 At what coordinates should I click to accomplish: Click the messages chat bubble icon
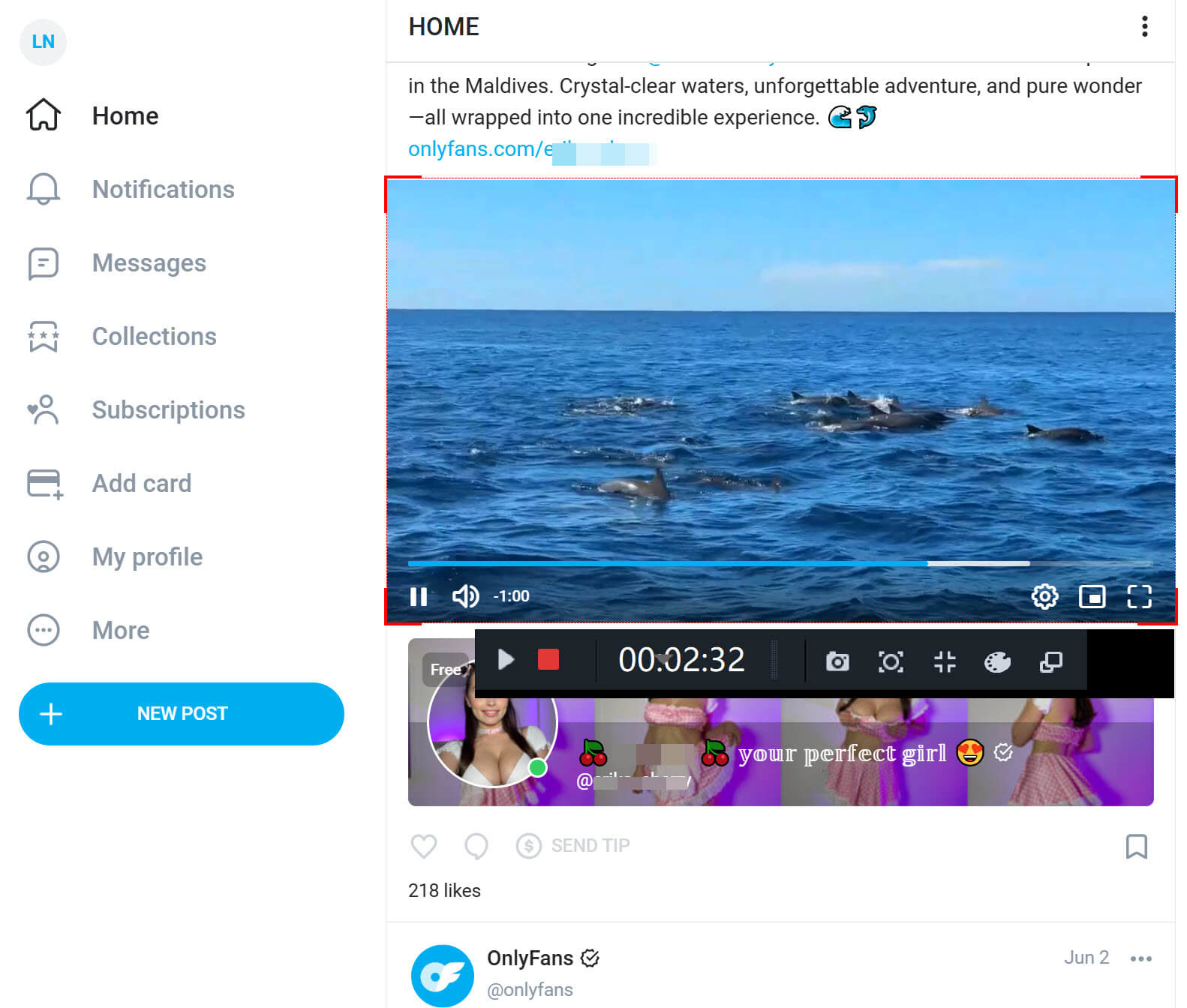pyautogui.click(x=44, y=263)
